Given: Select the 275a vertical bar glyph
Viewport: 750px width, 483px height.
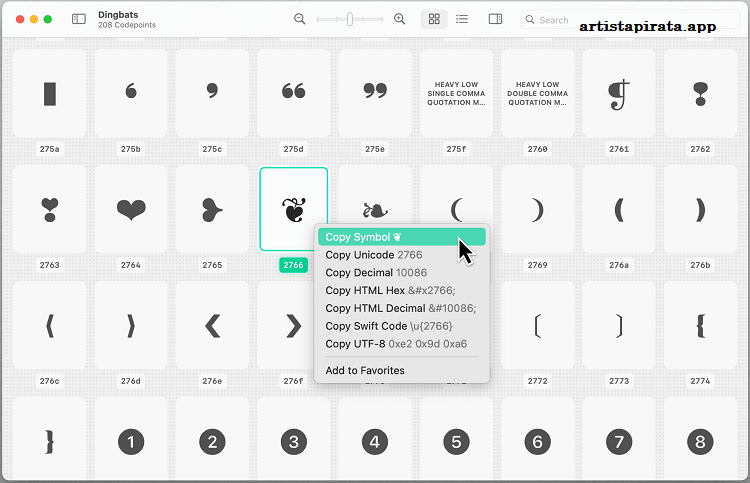Looking at the screenshot, I should [x=50, y=94].
